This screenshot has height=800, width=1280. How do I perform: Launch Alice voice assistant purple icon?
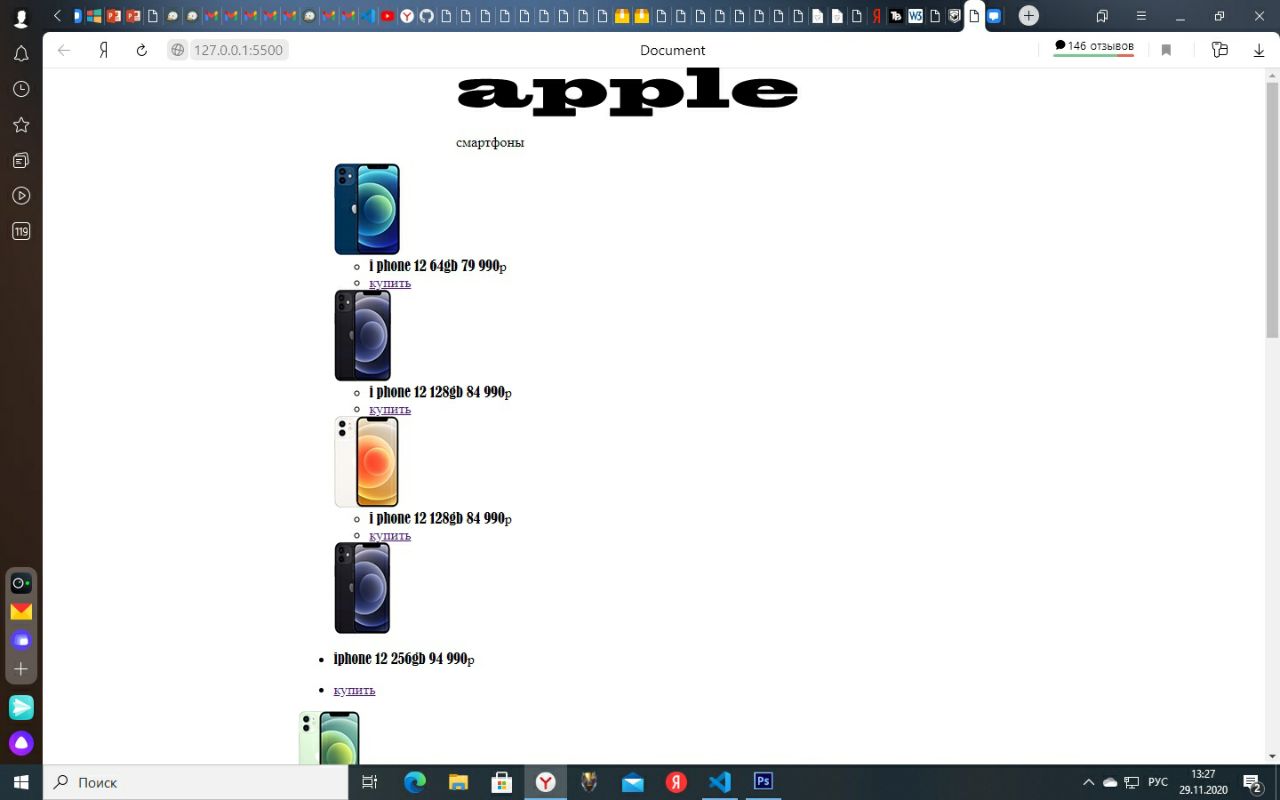click(x=21, y=743)
